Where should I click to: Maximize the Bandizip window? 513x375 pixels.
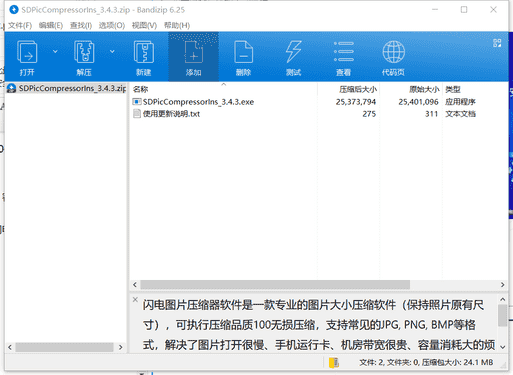click(x=464, y=10)
